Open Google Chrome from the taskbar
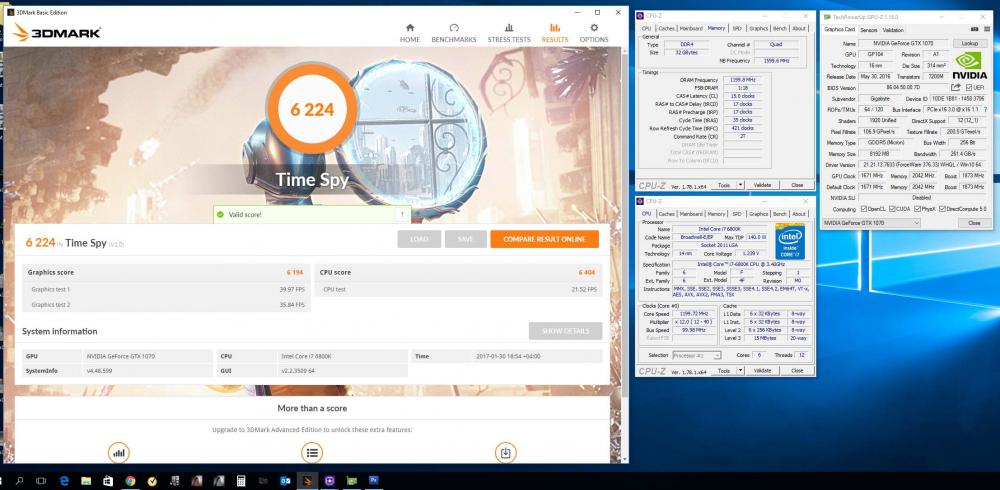Screen dimensions: 1000x490 pyautogui.click(x=131, y=480)
